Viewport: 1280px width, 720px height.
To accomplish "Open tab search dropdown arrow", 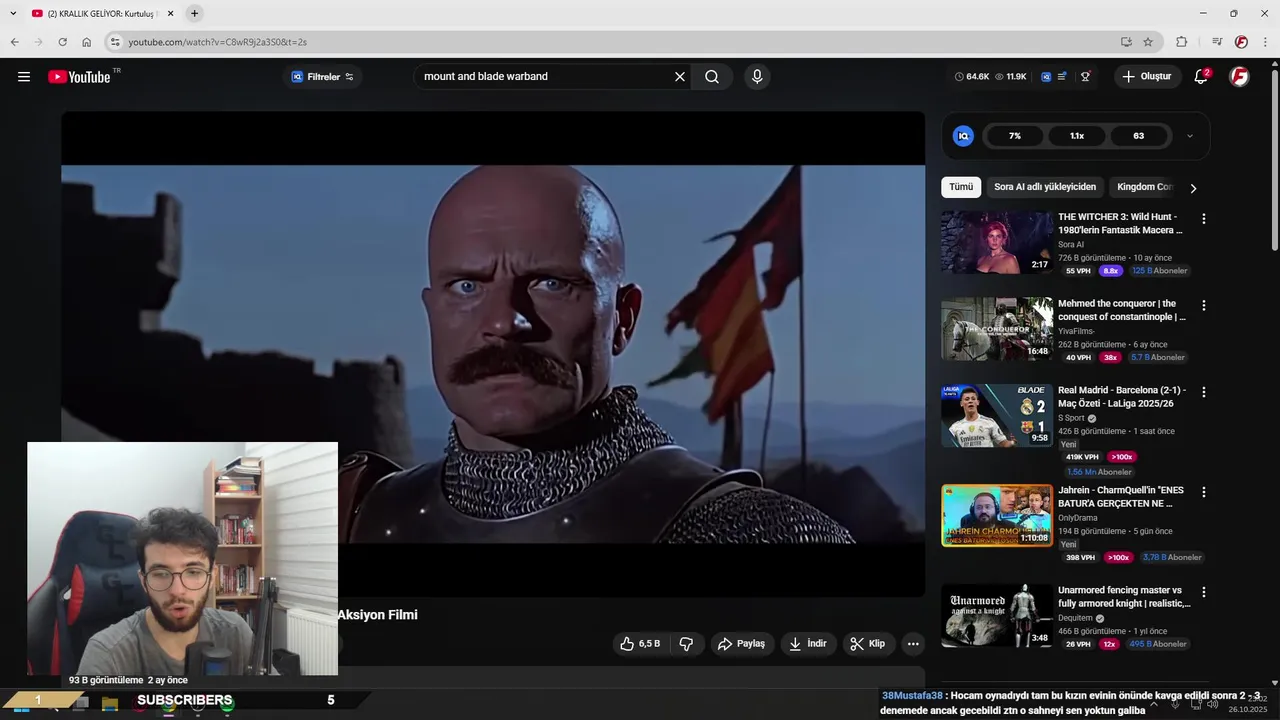I will coord(11,13).
